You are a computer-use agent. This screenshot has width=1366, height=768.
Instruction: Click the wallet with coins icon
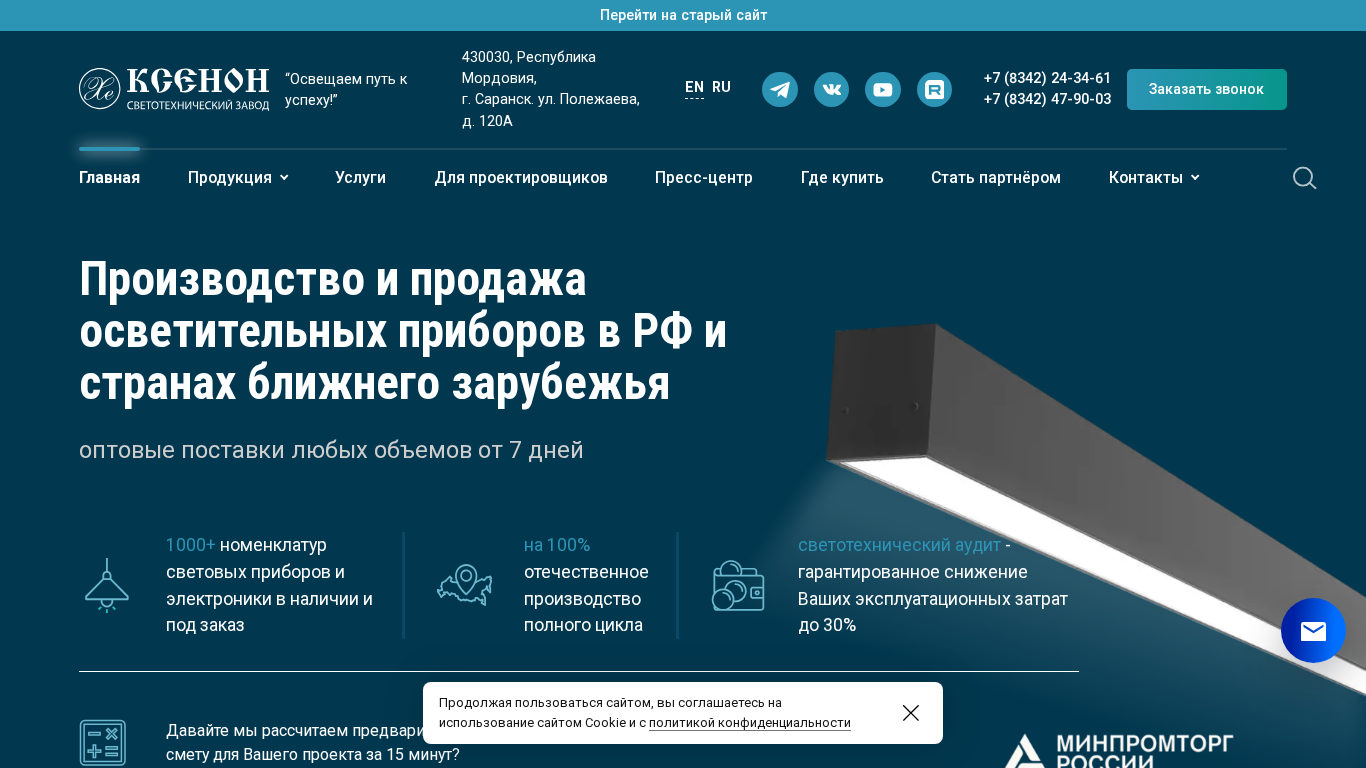(x=738, y=585)
